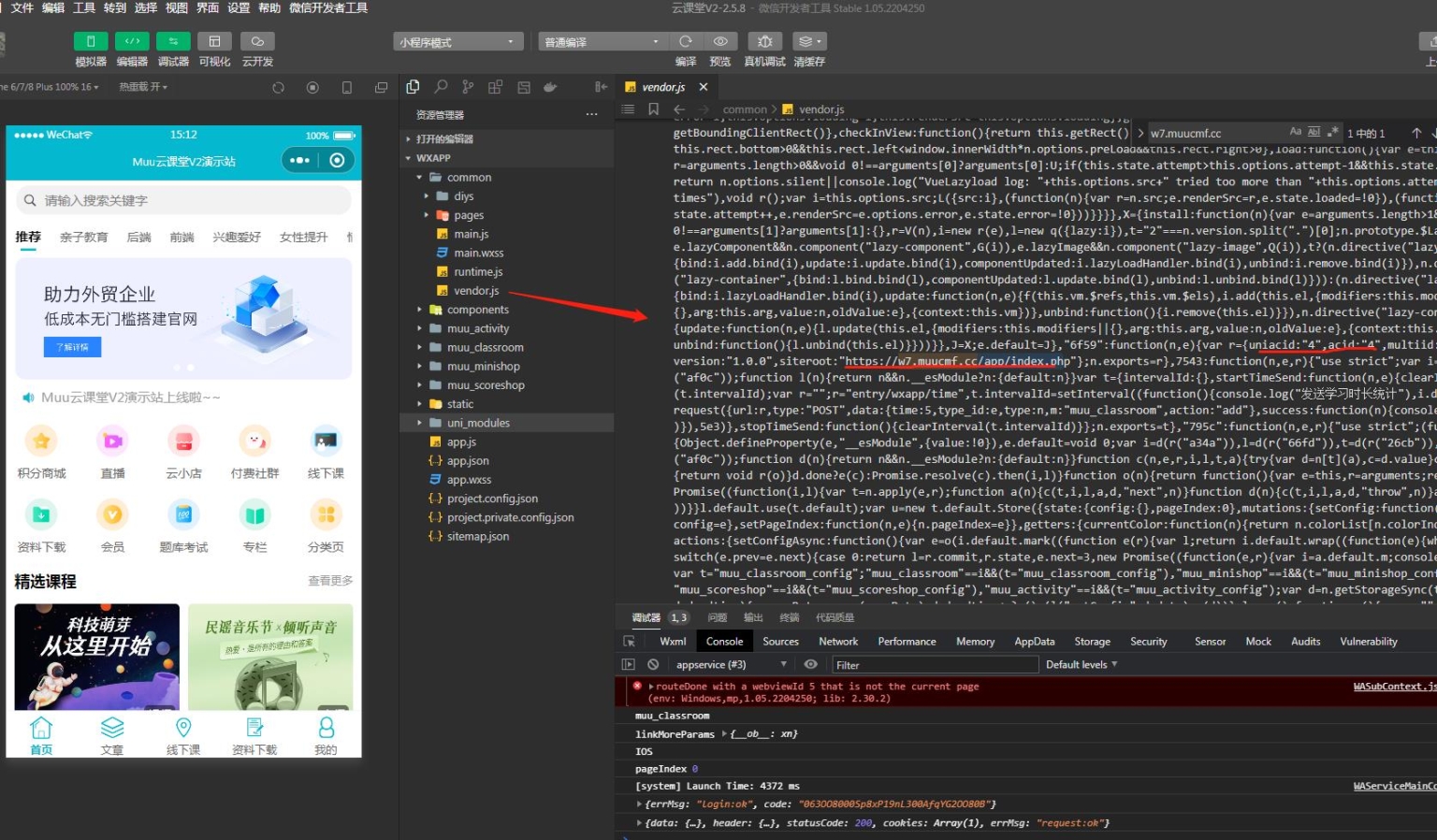Open the search icon in the editor sidebar
Viewport: 1437px width, 840px height.
coord(441,87)
